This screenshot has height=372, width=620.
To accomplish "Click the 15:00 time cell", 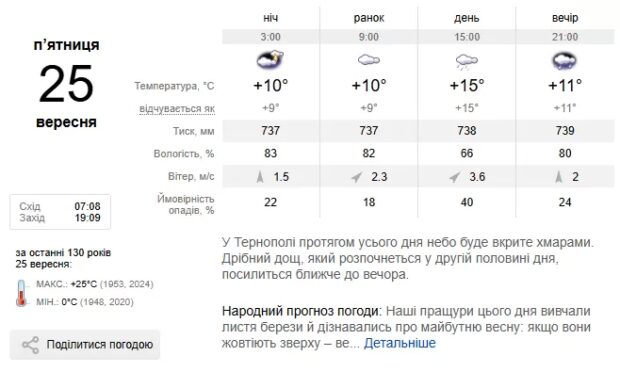I will pyautogui.click(x=467, y=37).
